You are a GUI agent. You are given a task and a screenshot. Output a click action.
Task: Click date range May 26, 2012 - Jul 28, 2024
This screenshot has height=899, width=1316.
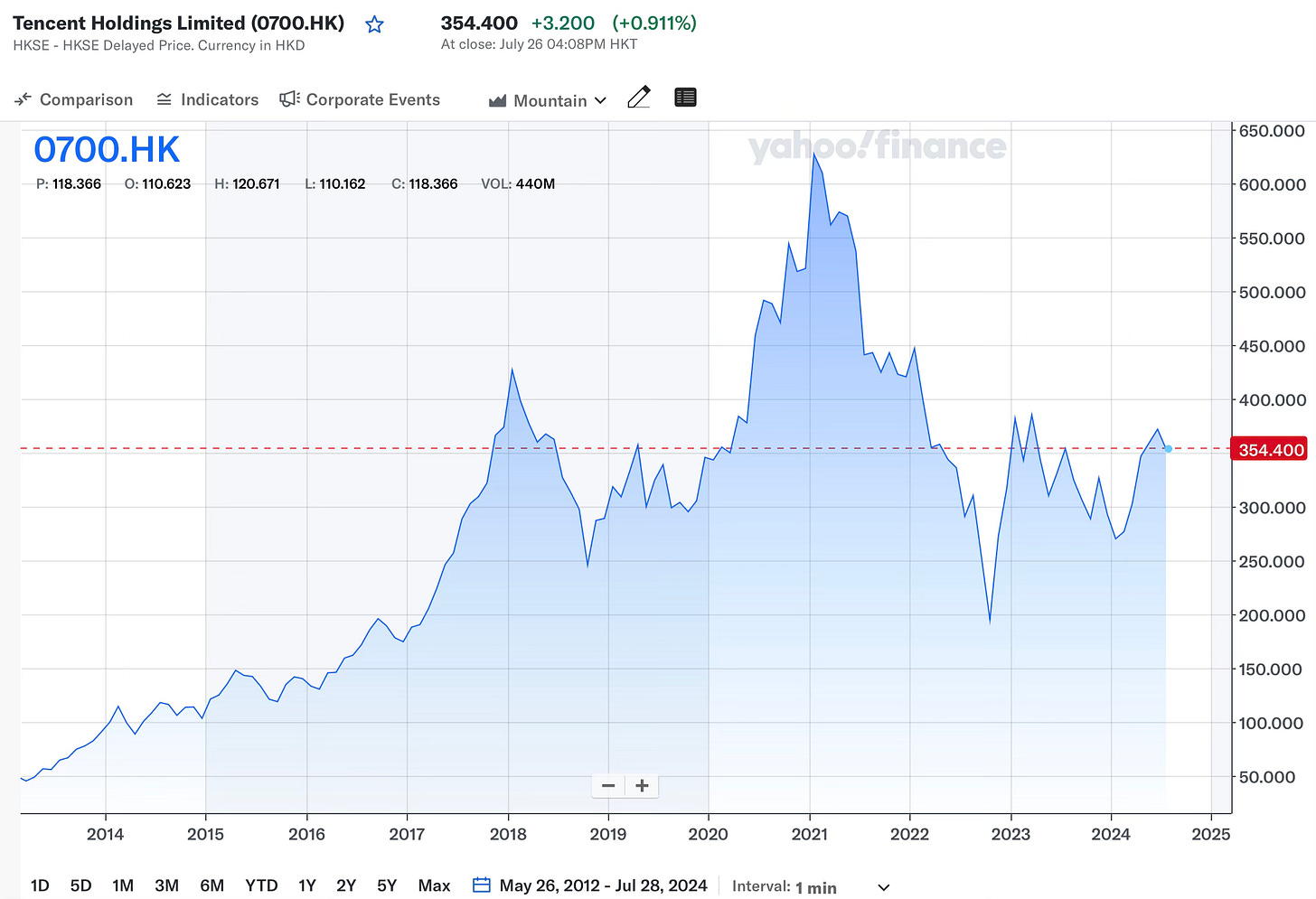tap(603, 885)
